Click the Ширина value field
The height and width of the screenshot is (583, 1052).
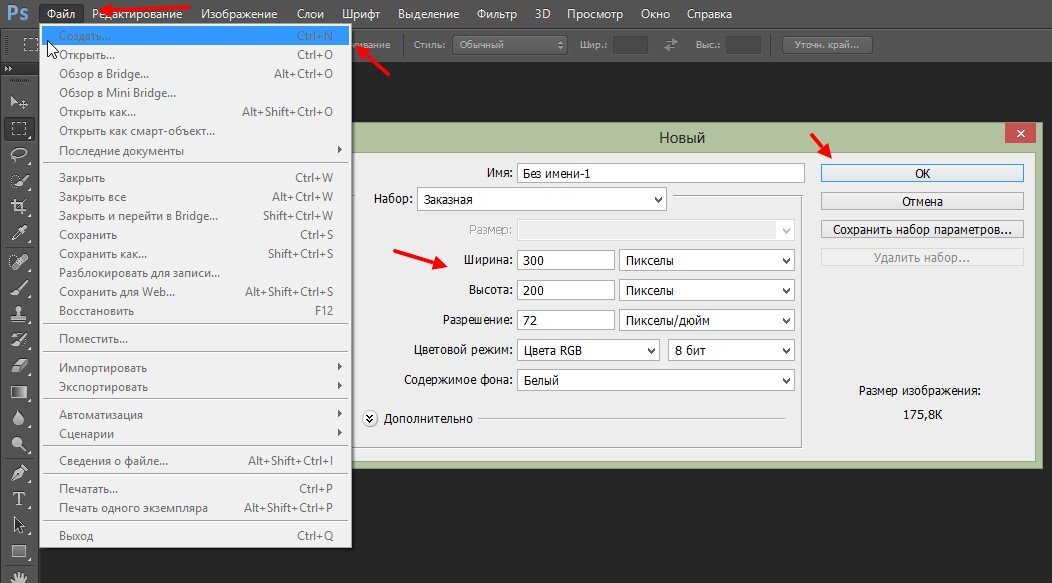[x=566, y=260]
